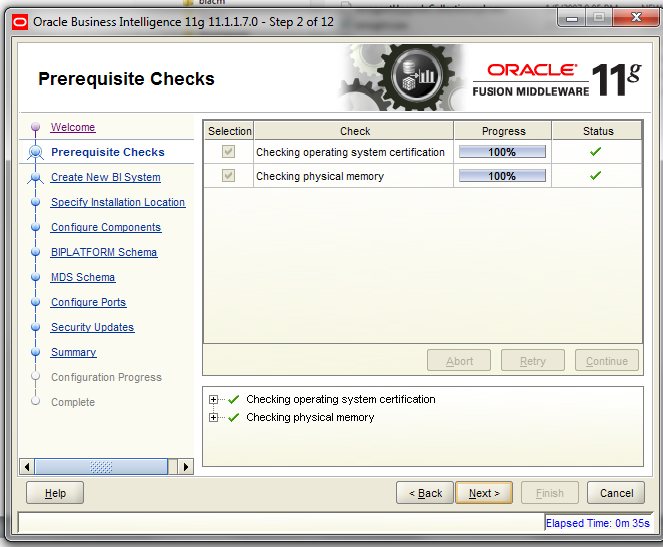Click green status checkmark for operating system certification
Image resolution: width=663 pixels, height=547 pixels.
595,151
